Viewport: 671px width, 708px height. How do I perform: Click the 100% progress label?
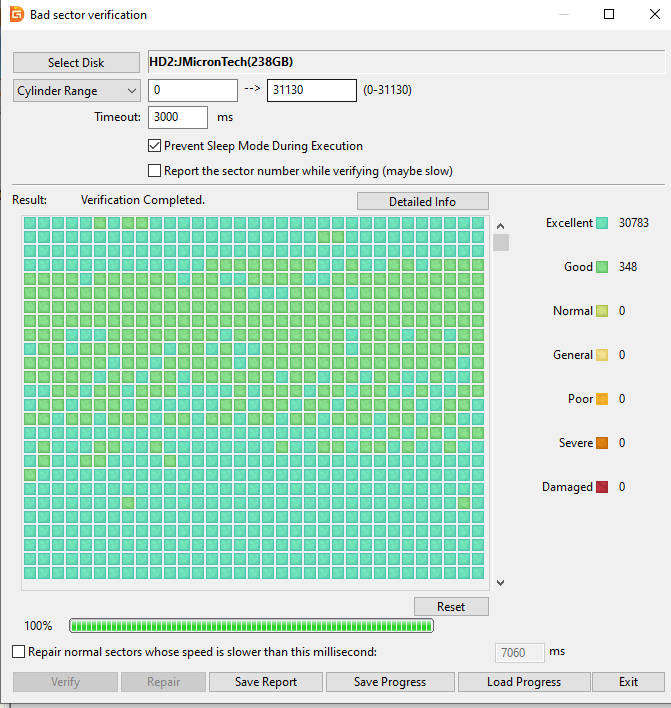[38, 626]
